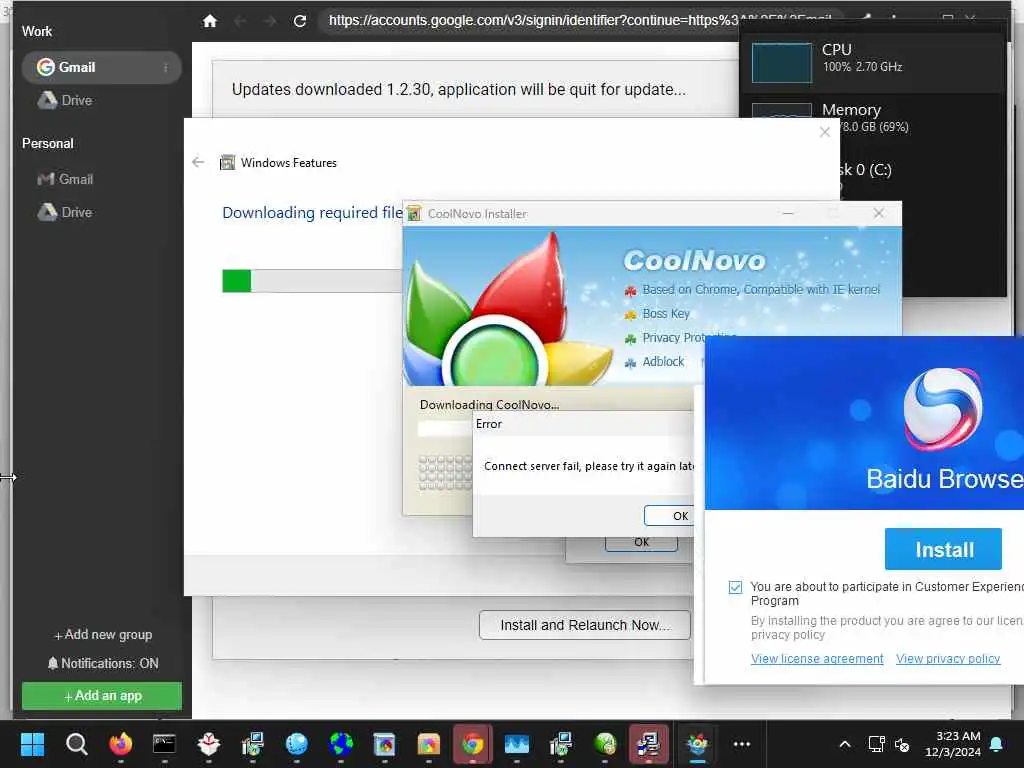Open the highlighted computer setup taskbar icon
Viewport: 1024px width, 768px height.
[x=648, y=744]
